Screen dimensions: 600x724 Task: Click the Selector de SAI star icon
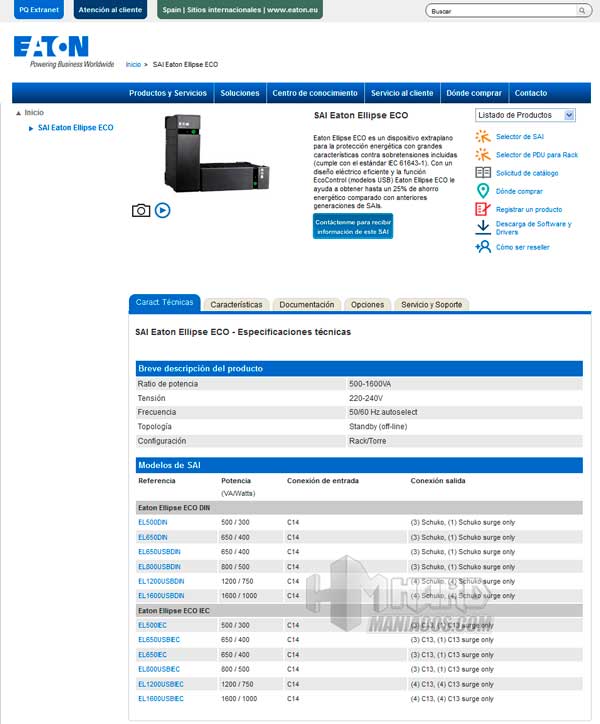point(483,137)
